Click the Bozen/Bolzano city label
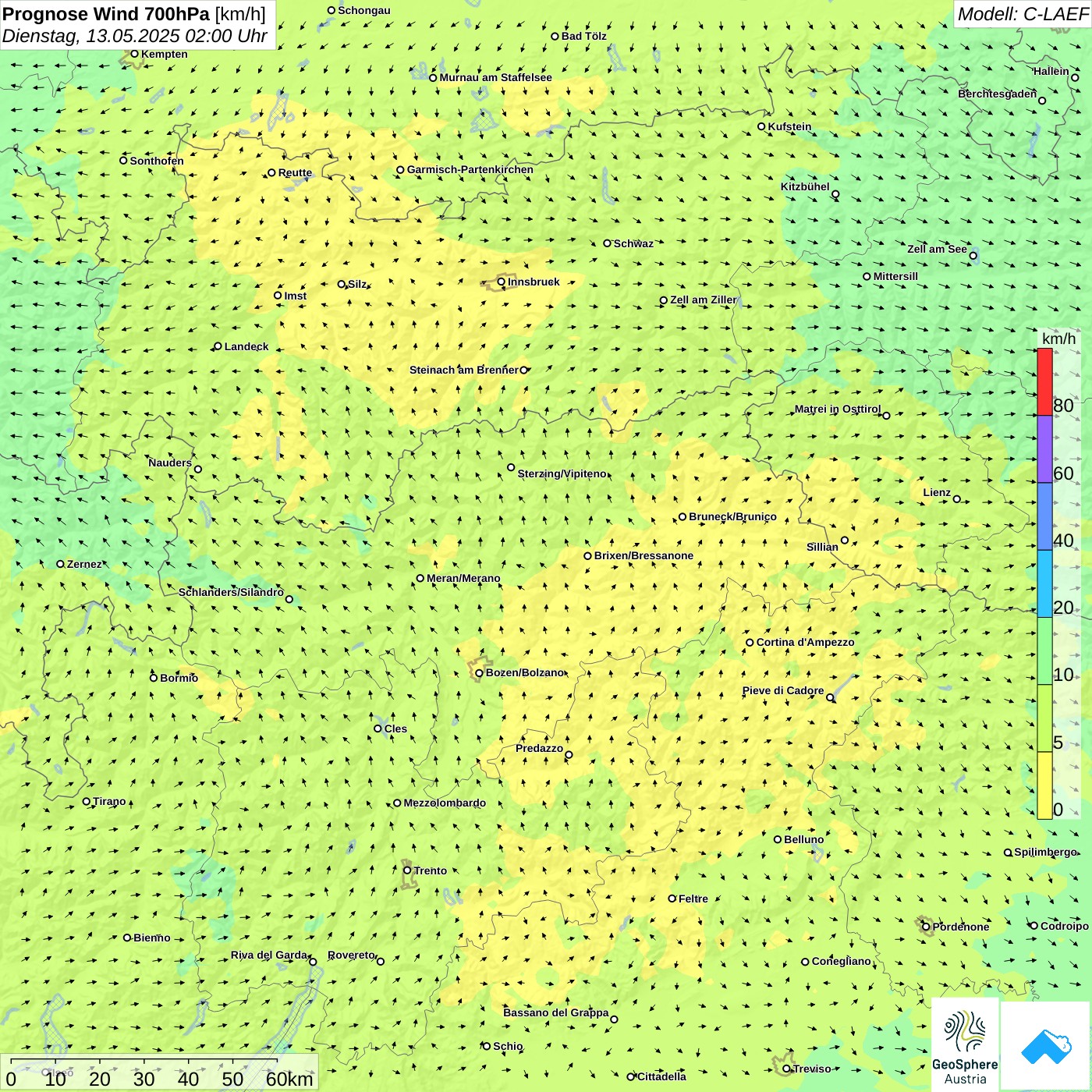Image resolution: width=1092 pixels, height=1092 pixels. click(524, 672)
